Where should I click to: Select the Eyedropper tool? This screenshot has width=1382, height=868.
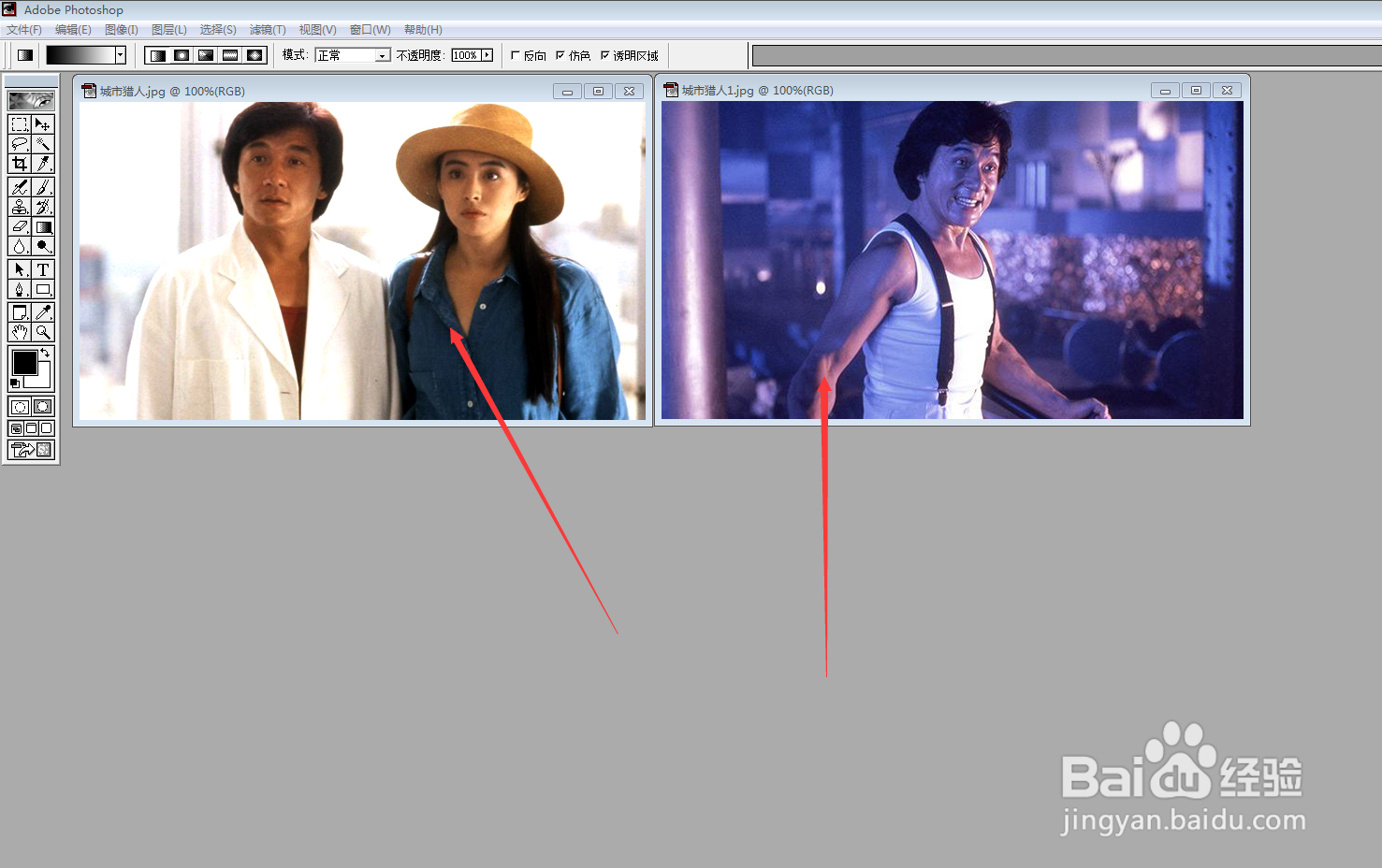point(43,312)
